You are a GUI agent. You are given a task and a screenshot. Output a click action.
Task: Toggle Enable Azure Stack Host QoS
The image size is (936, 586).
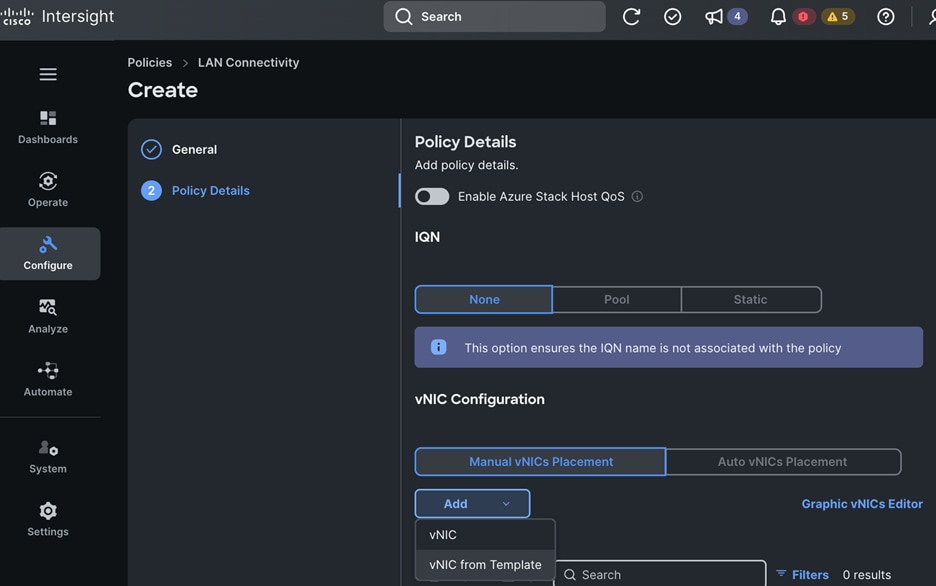(432, 196)
